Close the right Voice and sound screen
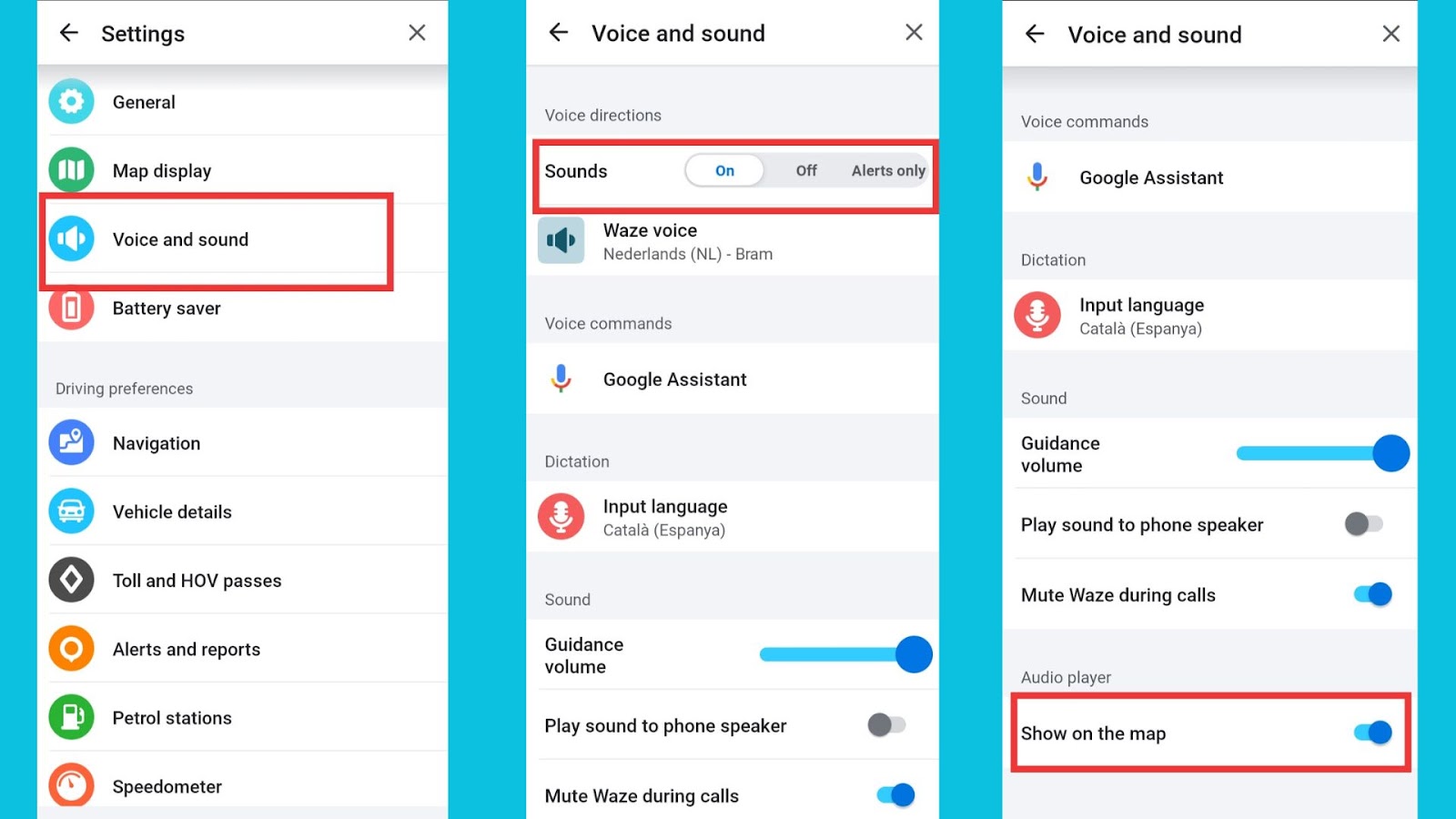The image size is (1456, 819). pos(1390,34)
